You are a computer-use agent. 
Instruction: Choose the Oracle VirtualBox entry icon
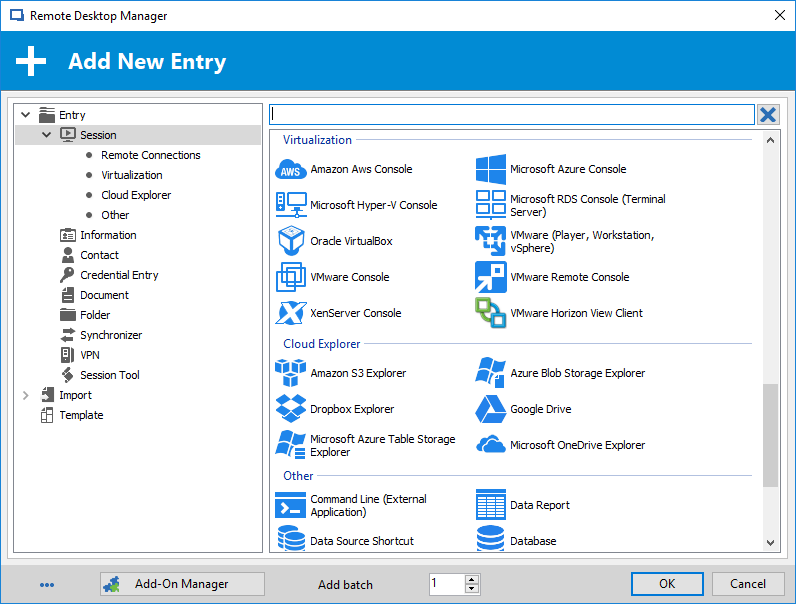pyautogui.click(x=291, y=241)
